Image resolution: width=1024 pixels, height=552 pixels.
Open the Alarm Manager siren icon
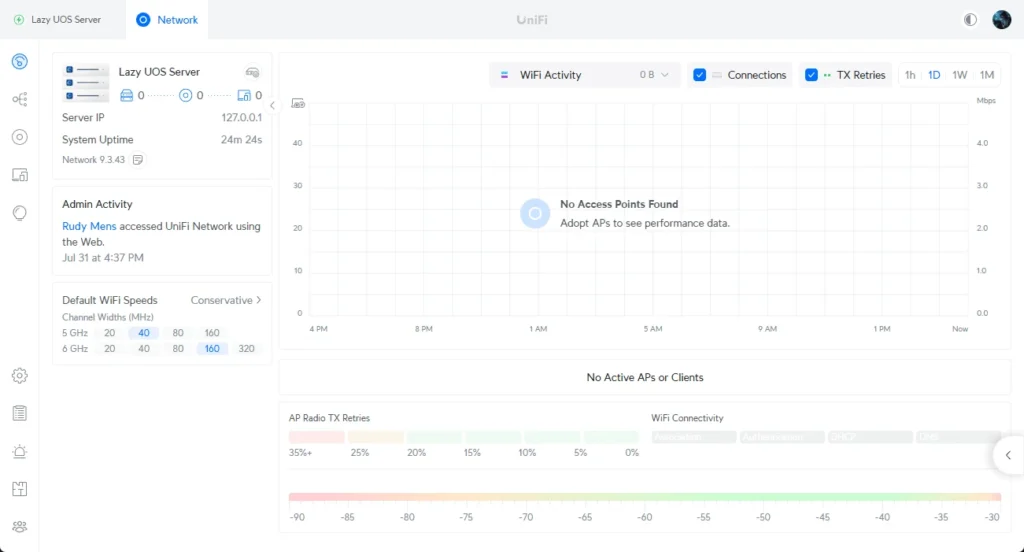pos(19,451)
